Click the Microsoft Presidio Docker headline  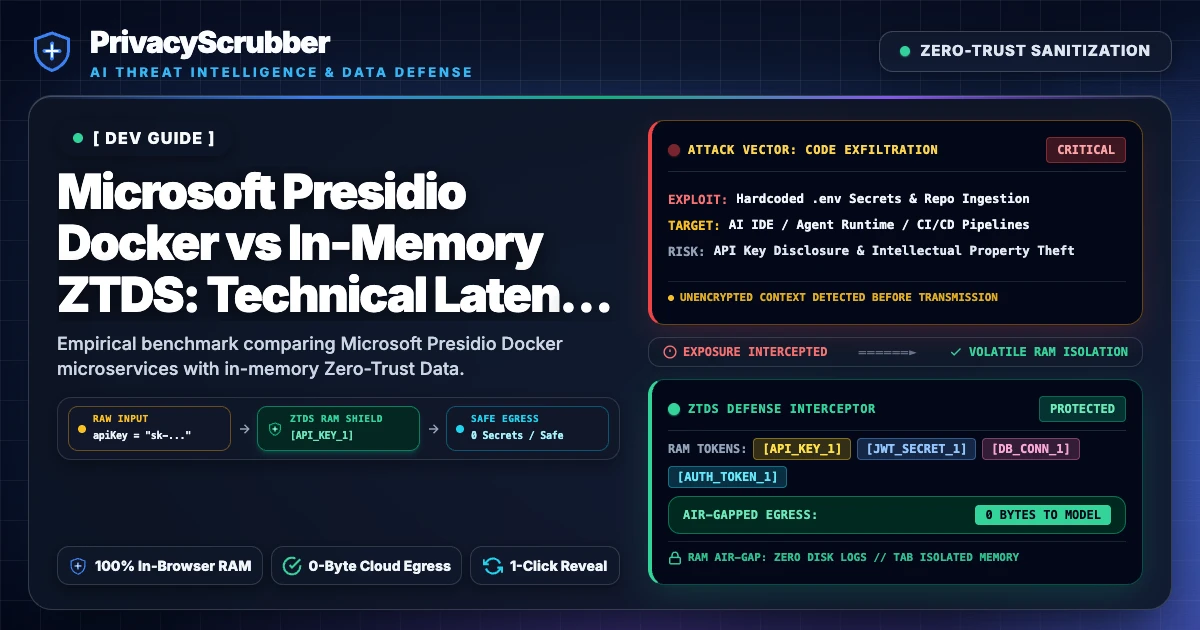[x=333, y=243]
